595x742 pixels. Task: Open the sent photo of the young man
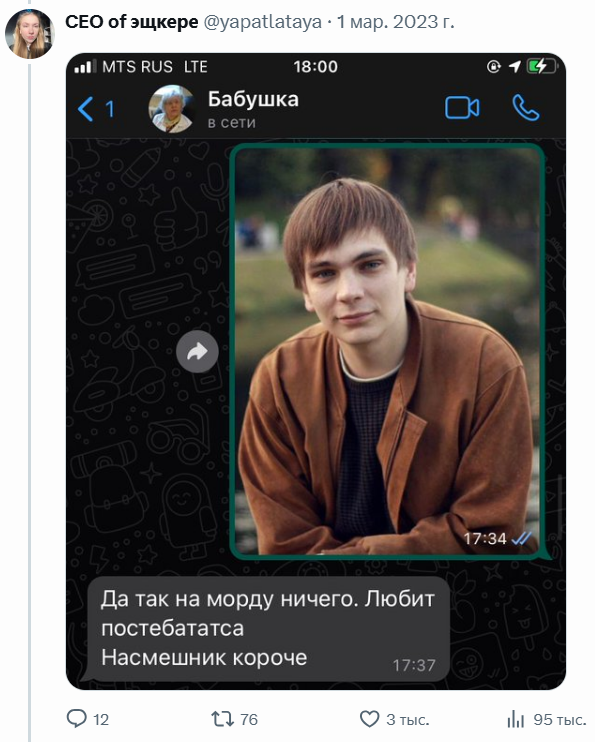tap(388, 351)
